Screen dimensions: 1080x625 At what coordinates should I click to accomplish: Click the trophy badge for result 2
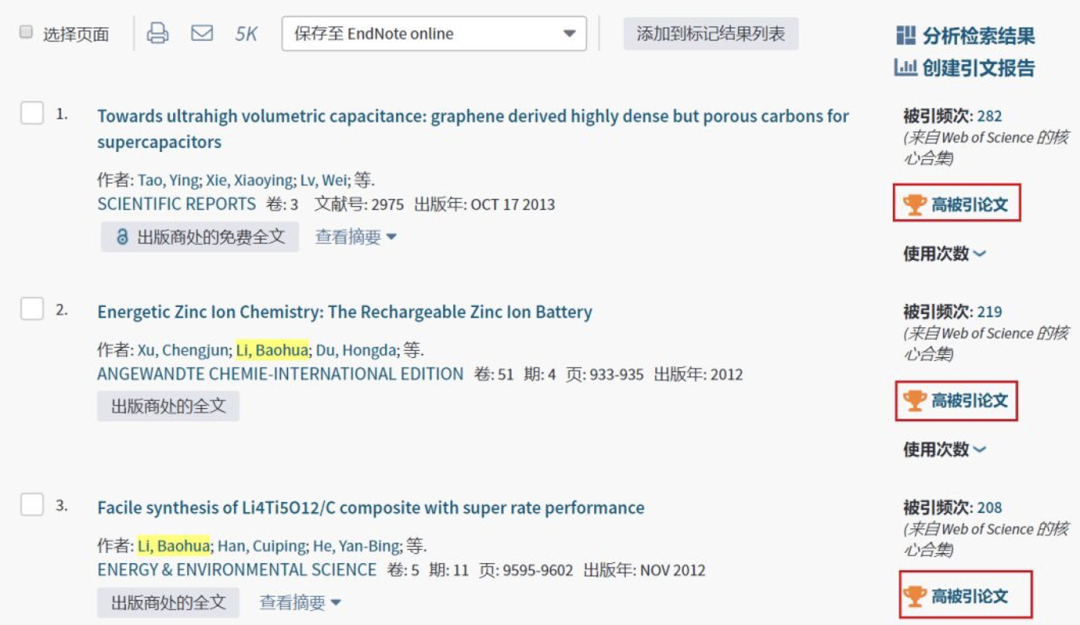pyautogui.click(x=914, y=401)
